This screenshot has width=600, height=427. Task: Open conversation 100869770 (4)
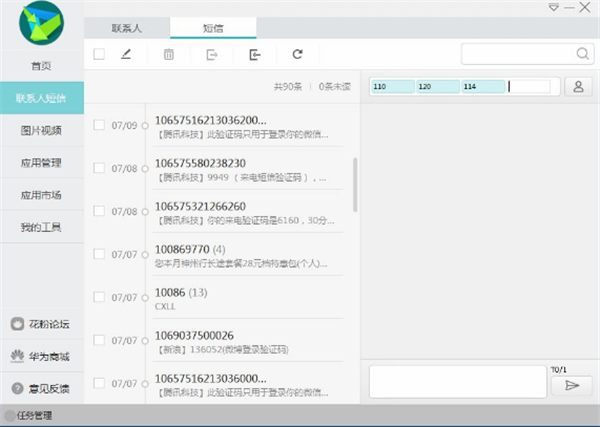tap(248, 255)
